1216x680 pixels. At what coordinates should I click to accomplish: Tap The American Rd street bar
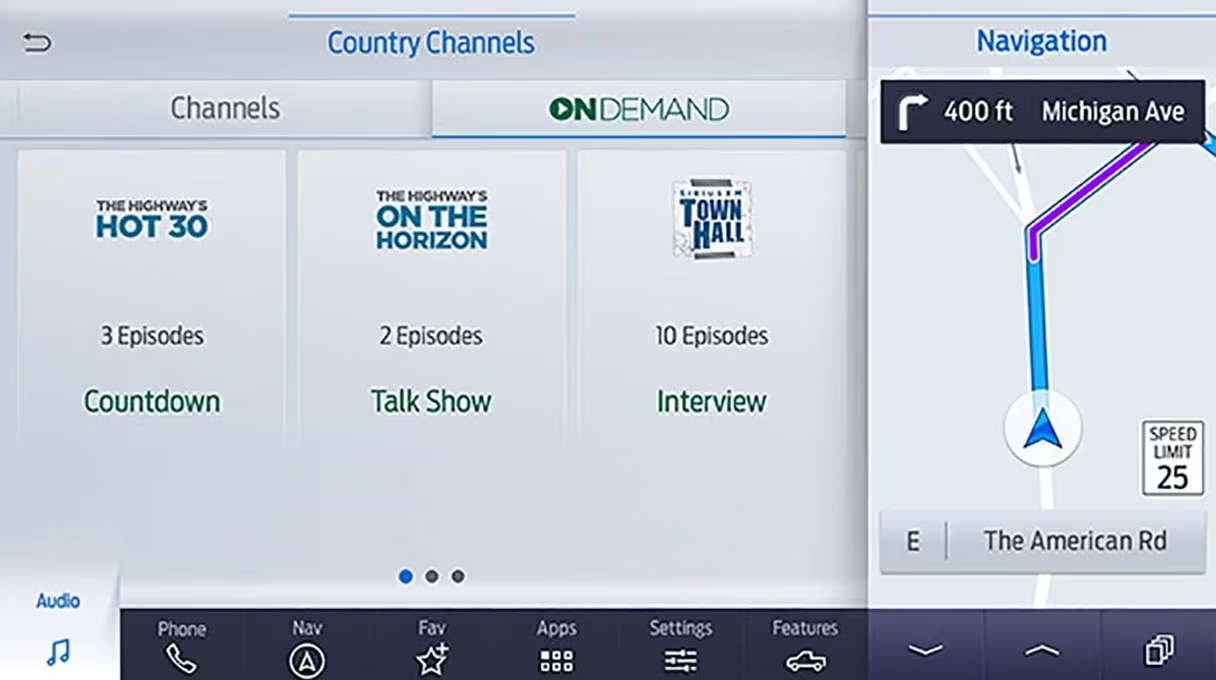point(1042,542)
